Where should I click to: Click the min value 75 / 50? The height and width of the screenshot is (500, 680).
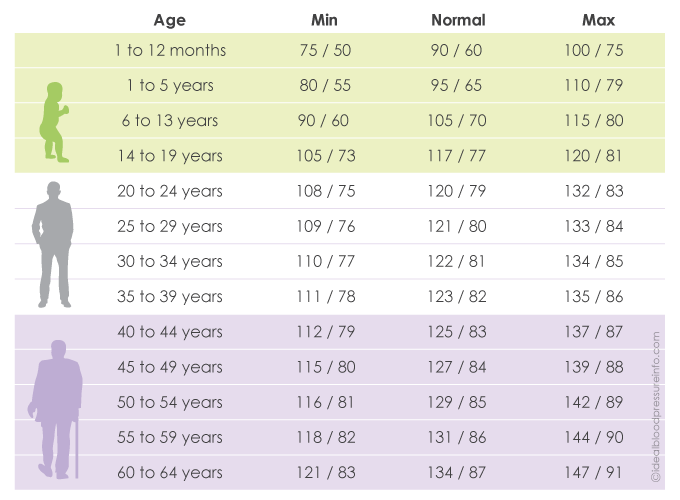click(325, 50)
